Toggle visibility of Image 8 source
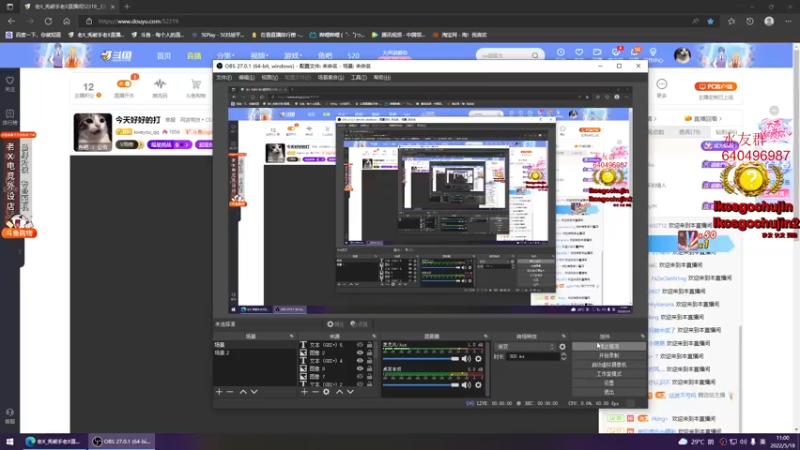 click(x=360, y=368)
